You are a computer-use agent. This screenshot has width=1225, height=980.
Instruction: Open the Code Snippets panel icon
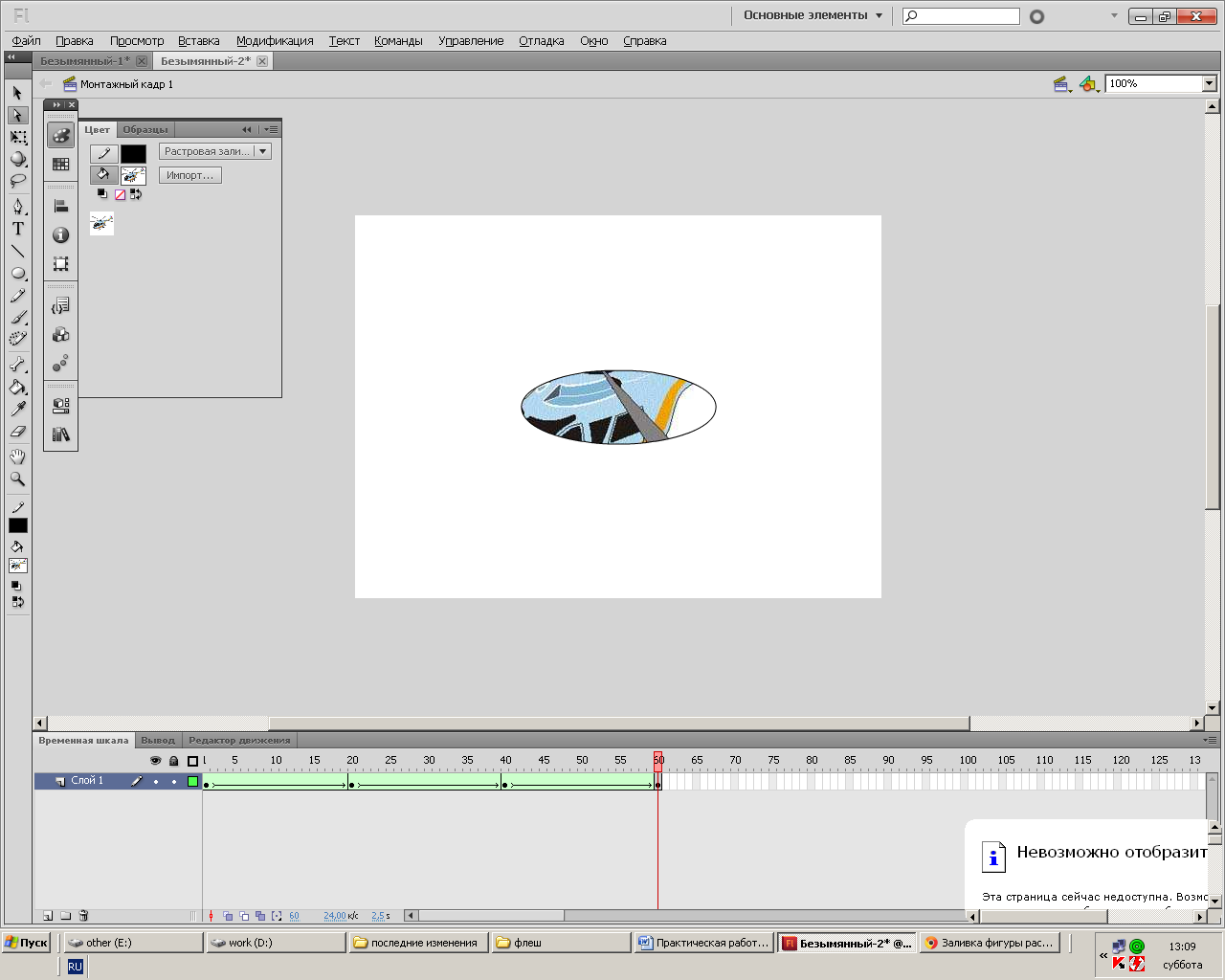coord(60,305)
